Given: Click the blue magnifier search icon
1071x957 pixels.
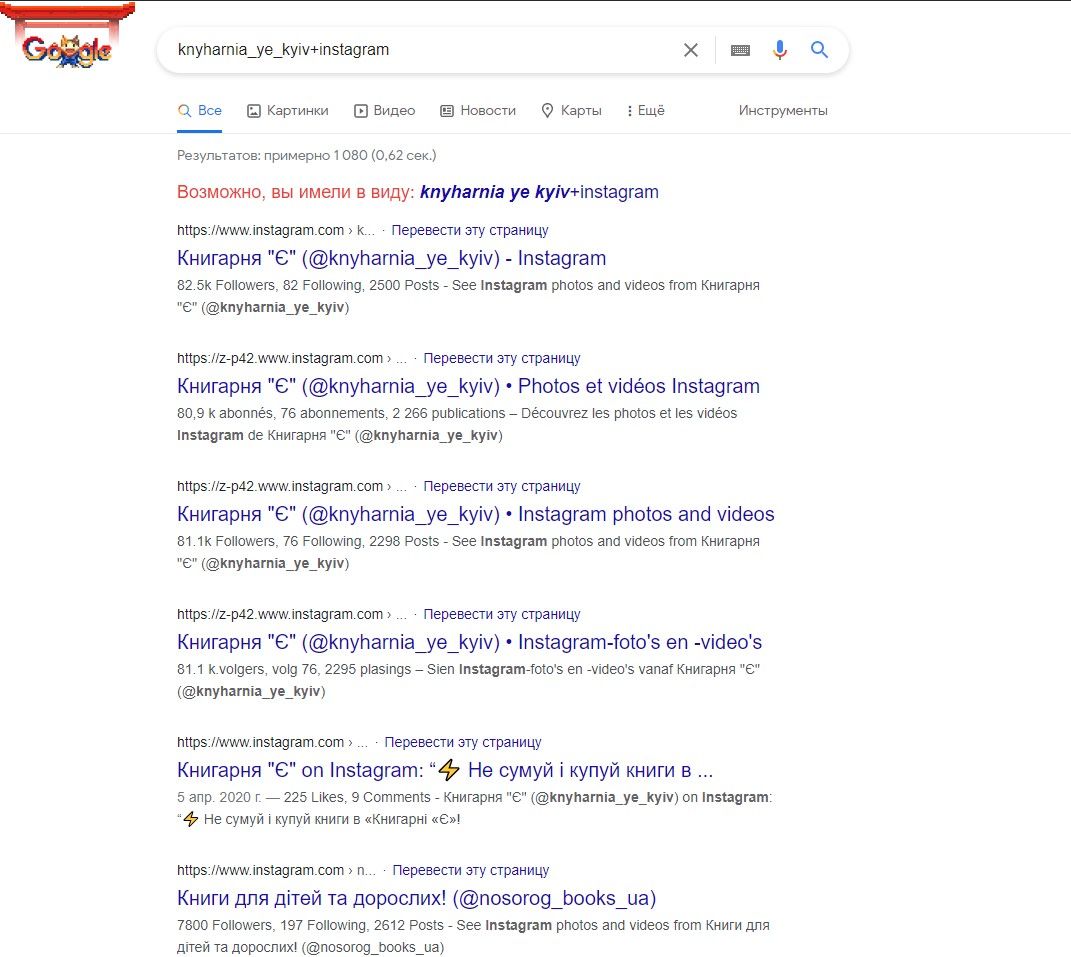Looking at the screenshot, I should point(819,49).
